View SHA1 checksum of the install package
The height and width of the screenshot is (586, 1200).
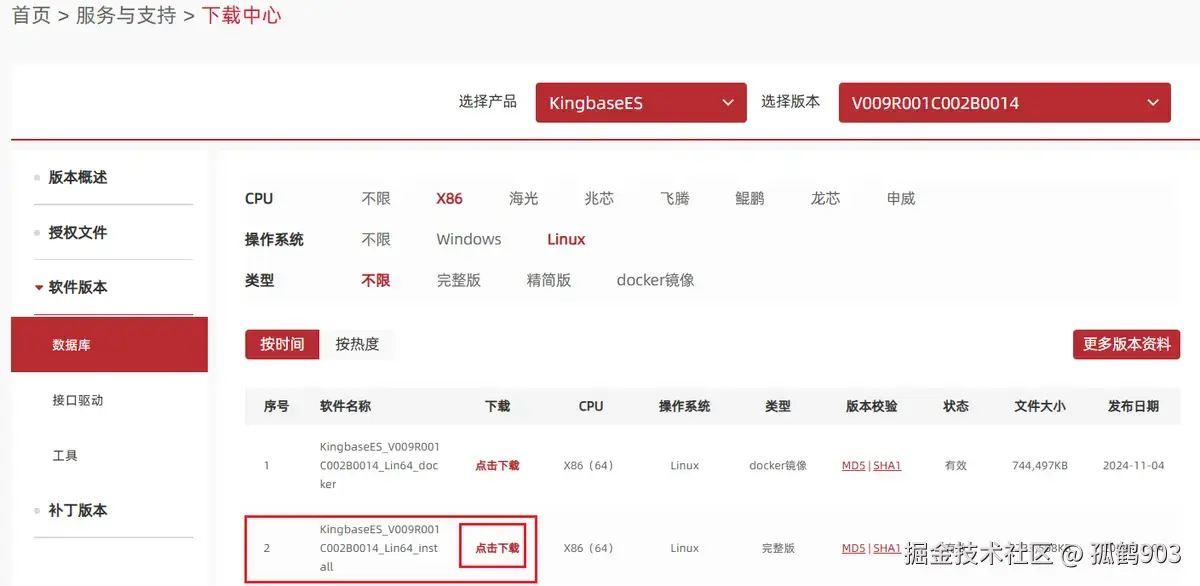(886, 548)
